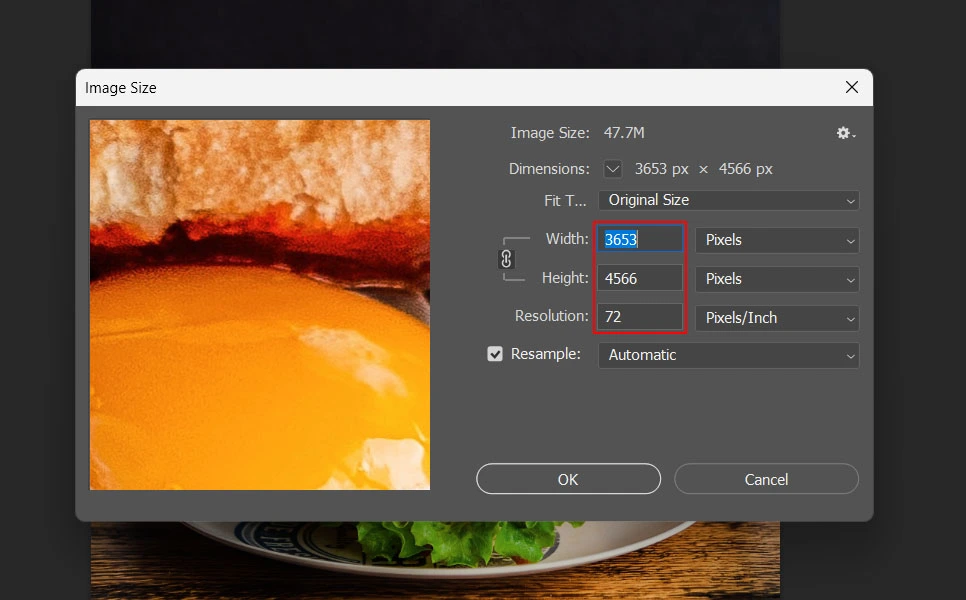Click the Resample label
This screenshot has width=966, height=600.
point(545,354)
